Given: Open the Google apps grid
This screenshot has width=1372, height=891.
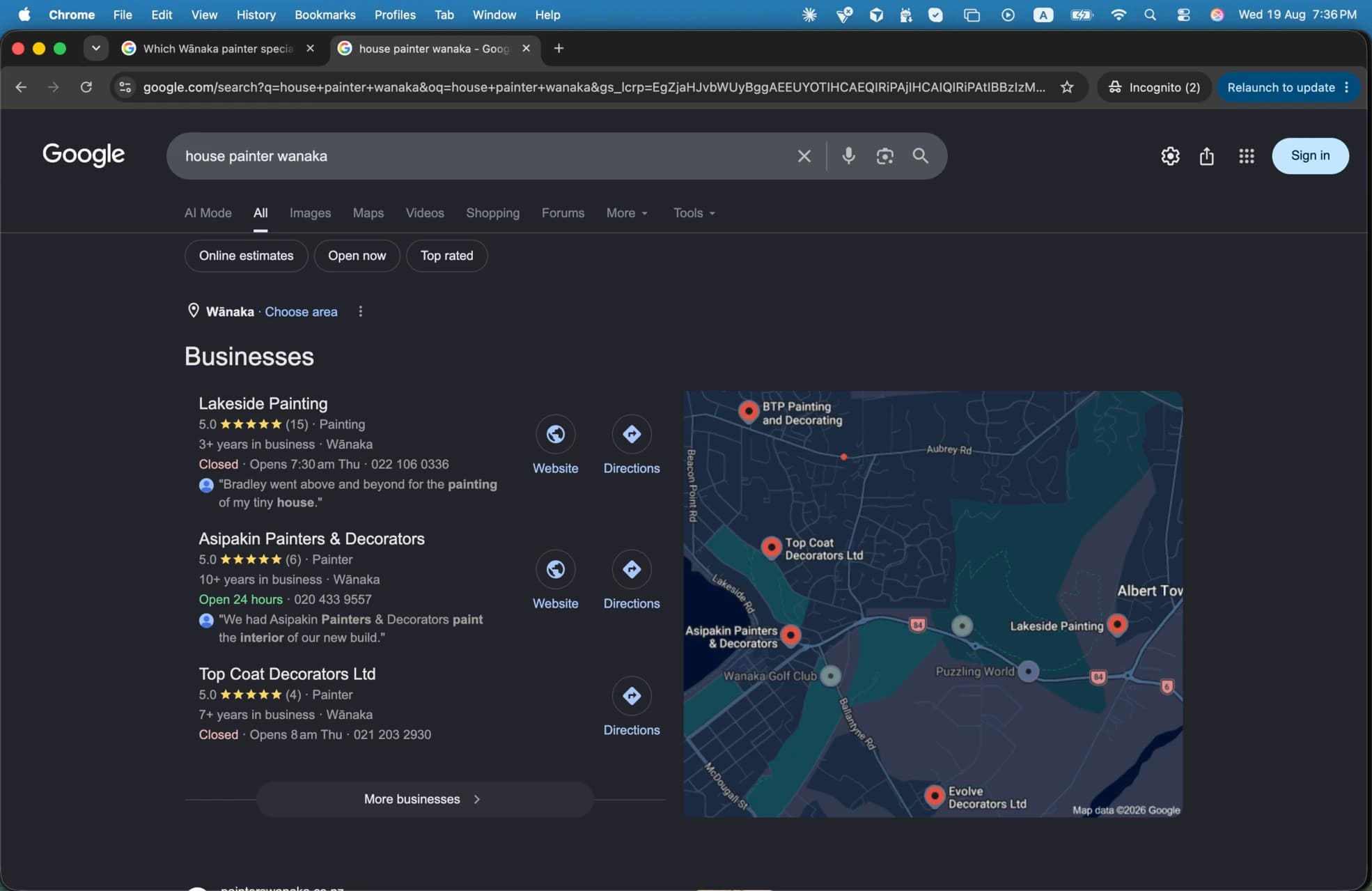Looking at the screenshot, I should coord(1247,156).
